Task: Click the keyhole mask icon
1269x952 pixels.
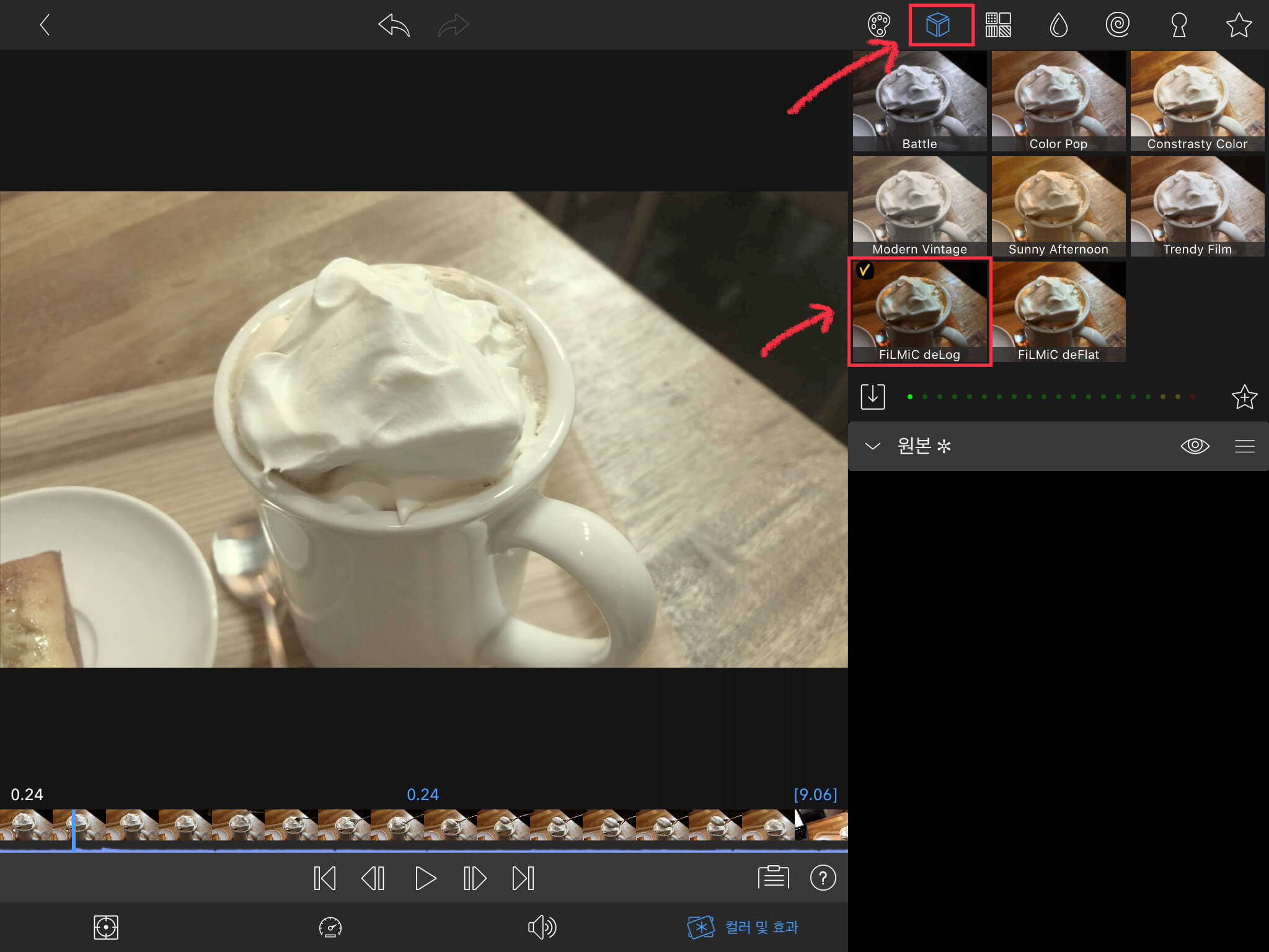Action: pos(1178,25)
